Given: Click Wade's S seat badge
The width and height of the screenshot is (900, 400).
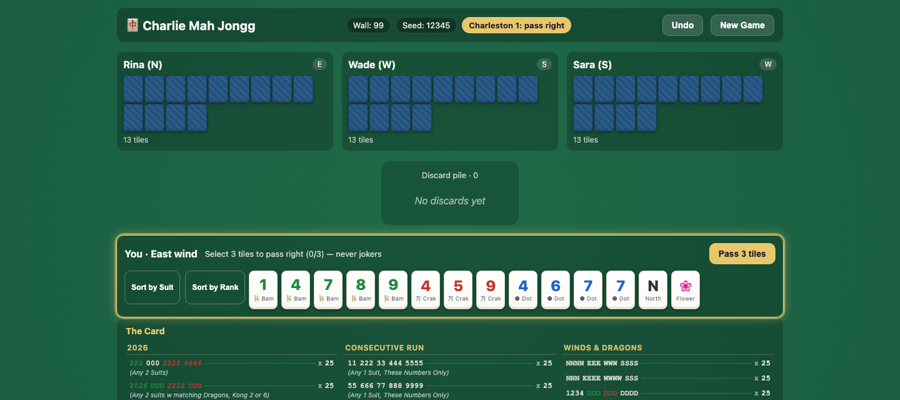Looking at the screenshot, I should coord(545,64).
